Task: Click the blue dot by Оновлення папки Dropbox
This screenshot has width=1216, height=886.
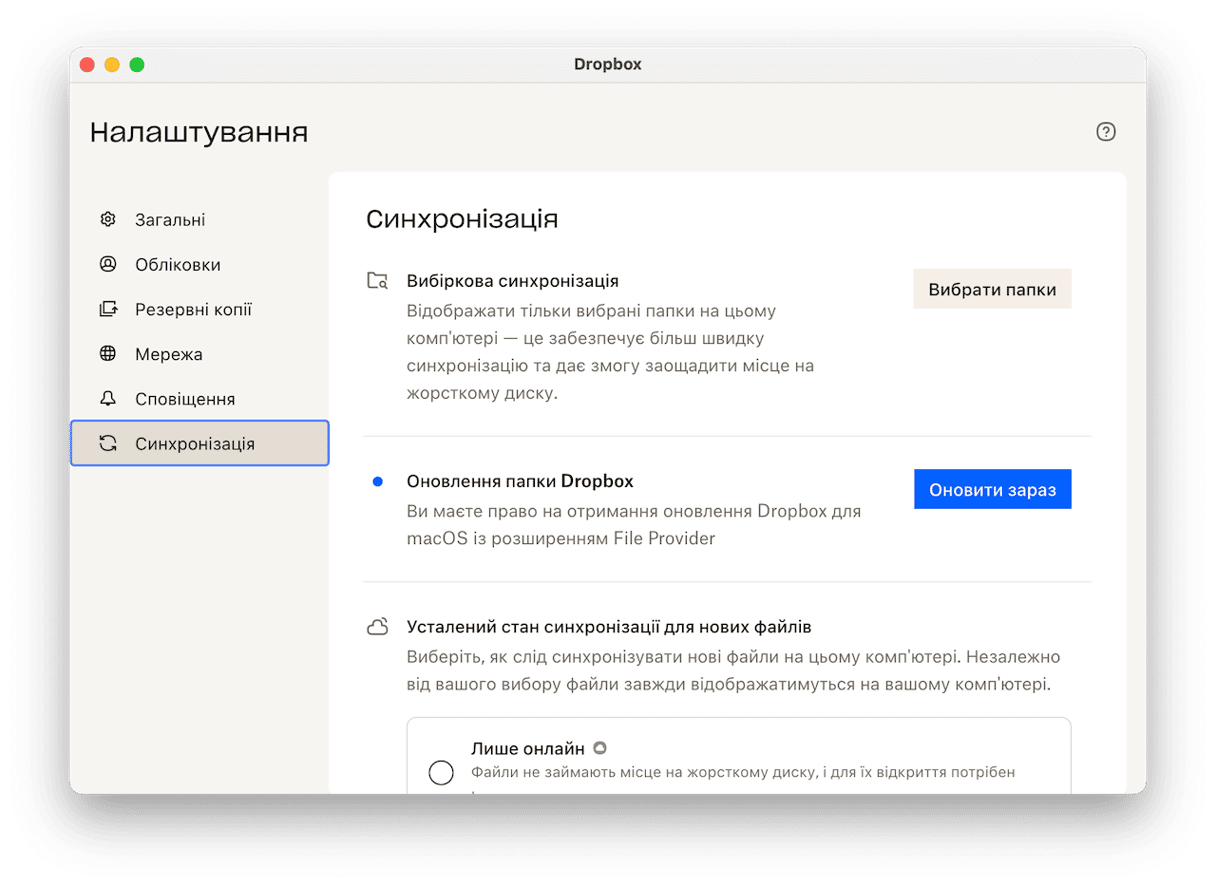Action: [x=377, y=481]
